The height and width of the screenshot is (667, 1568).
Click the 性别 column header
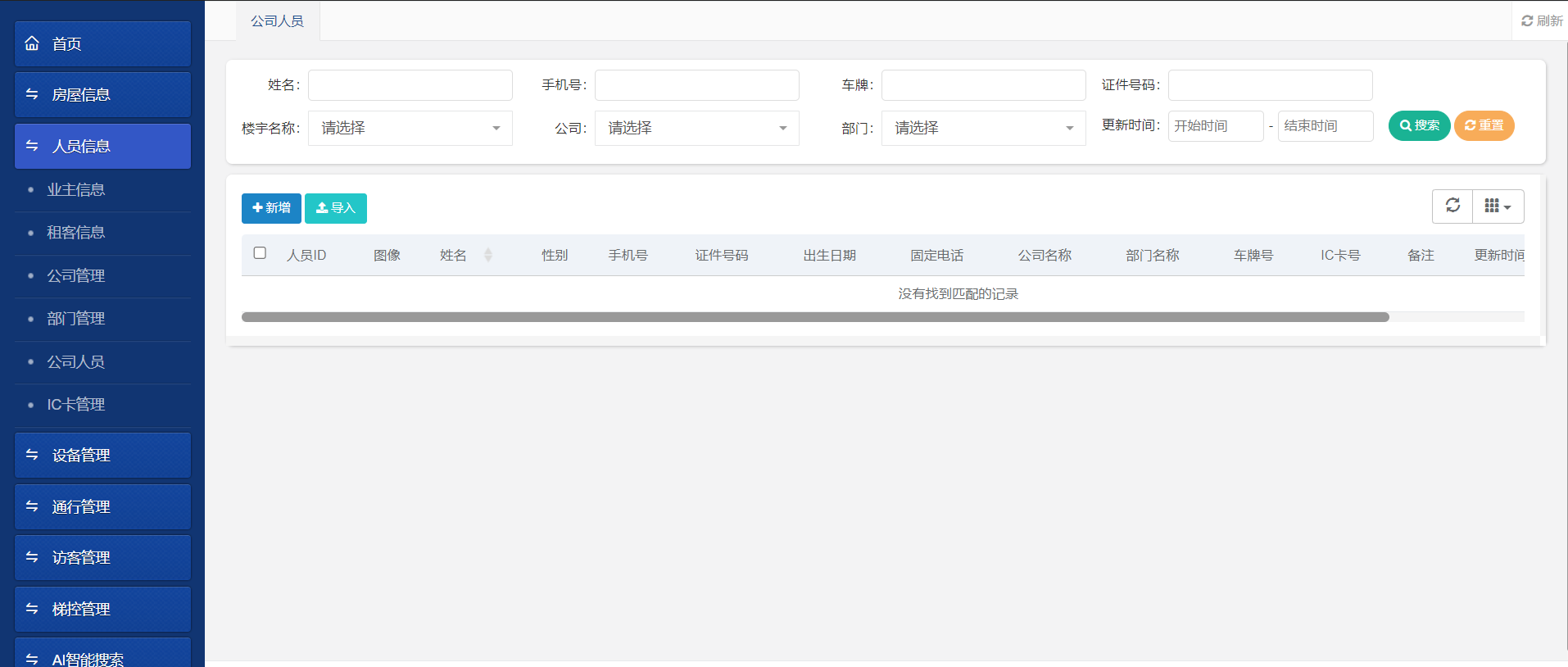click(555, 256)
